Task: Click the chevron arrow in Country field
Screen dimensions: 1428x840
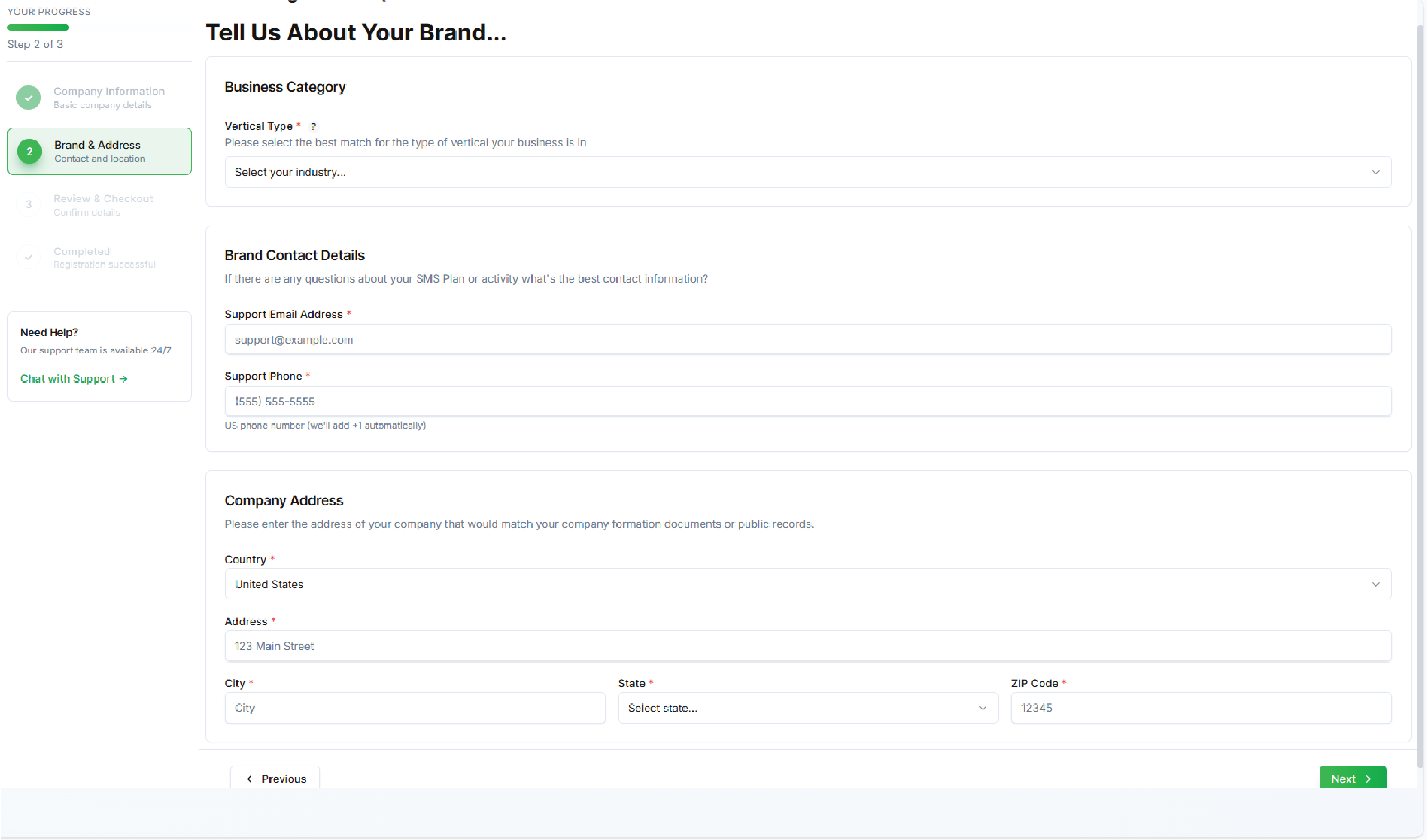Action: 1375,584
